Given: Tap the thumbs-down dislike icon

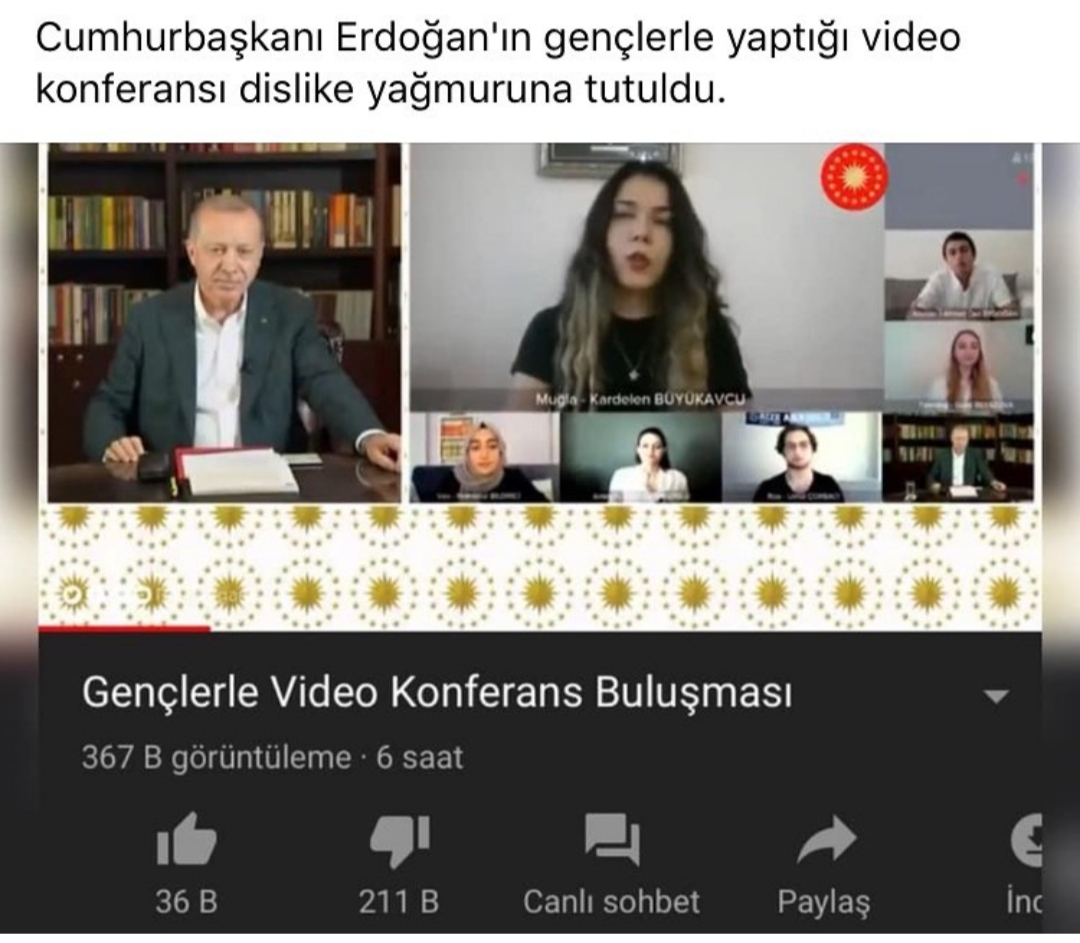Looking at the screenshot, I should pyautogui.click(x=399, y=840).
